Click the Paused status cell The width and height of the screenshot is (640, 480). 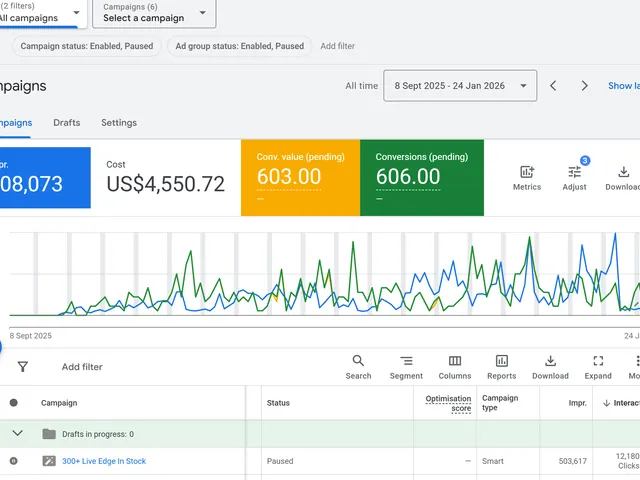280,461
